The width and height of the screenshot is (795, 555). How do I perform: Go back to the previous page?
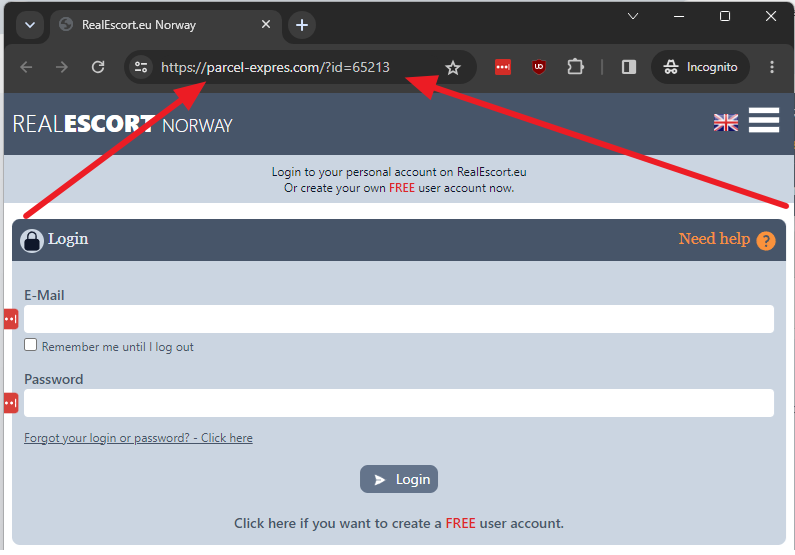tap(26, 67)
